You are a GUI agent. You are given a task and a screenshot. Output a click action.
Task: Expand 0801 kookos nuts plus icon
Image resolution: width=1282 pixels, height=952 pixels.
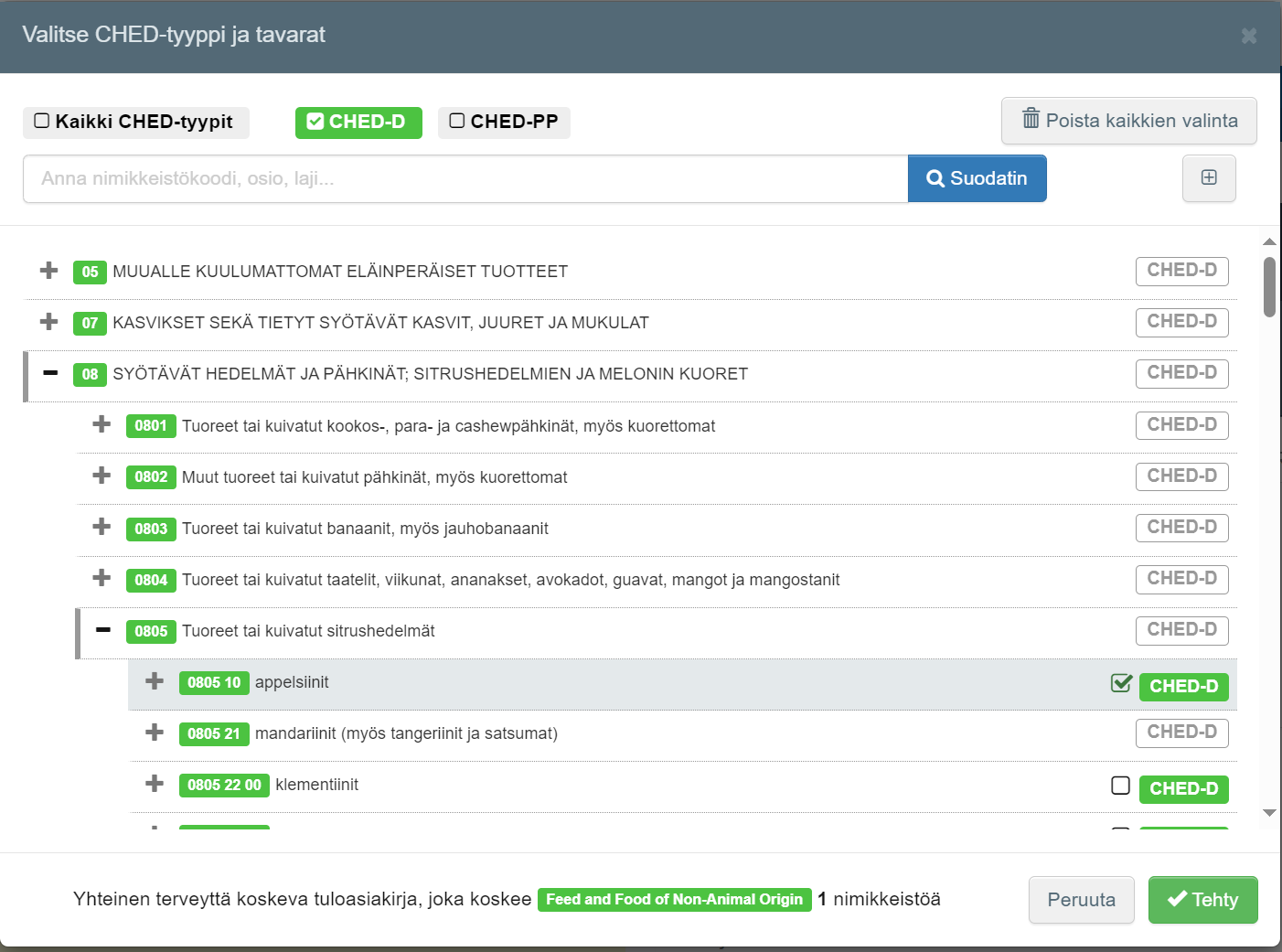coord(101,424)
